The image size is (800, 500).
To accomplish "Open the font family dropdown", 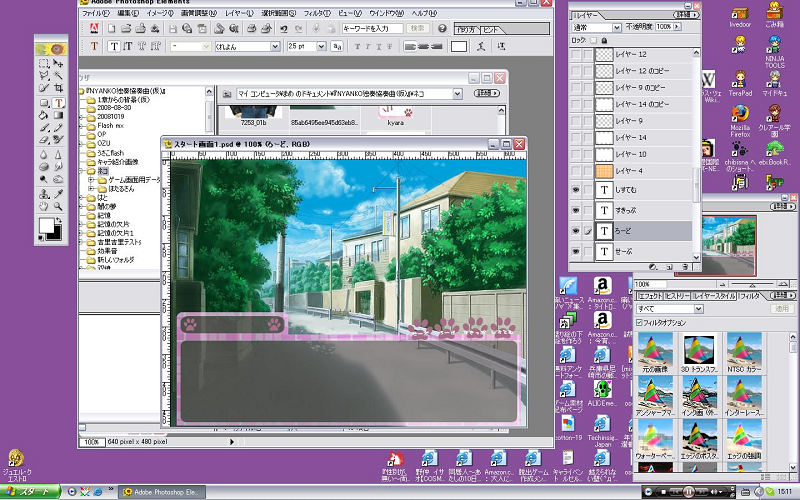I will [274, 46].
